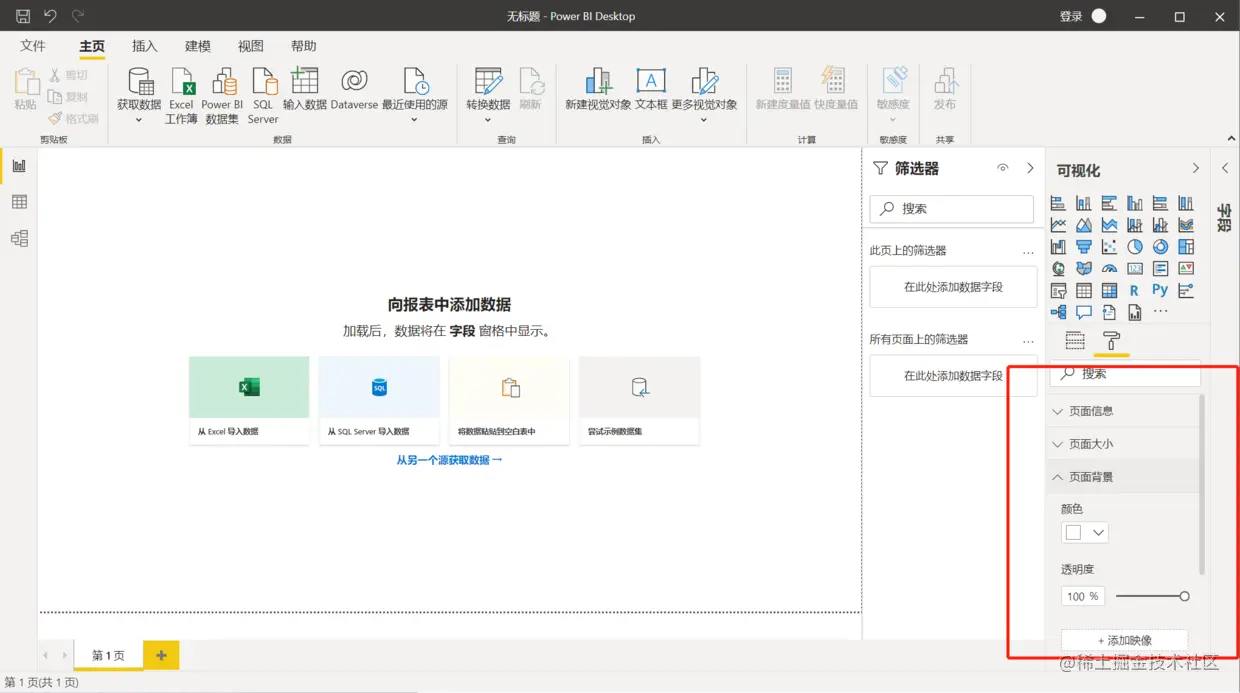
Task: Connect to SQL Server from ribbon
Action: click(x=263, y=96)
